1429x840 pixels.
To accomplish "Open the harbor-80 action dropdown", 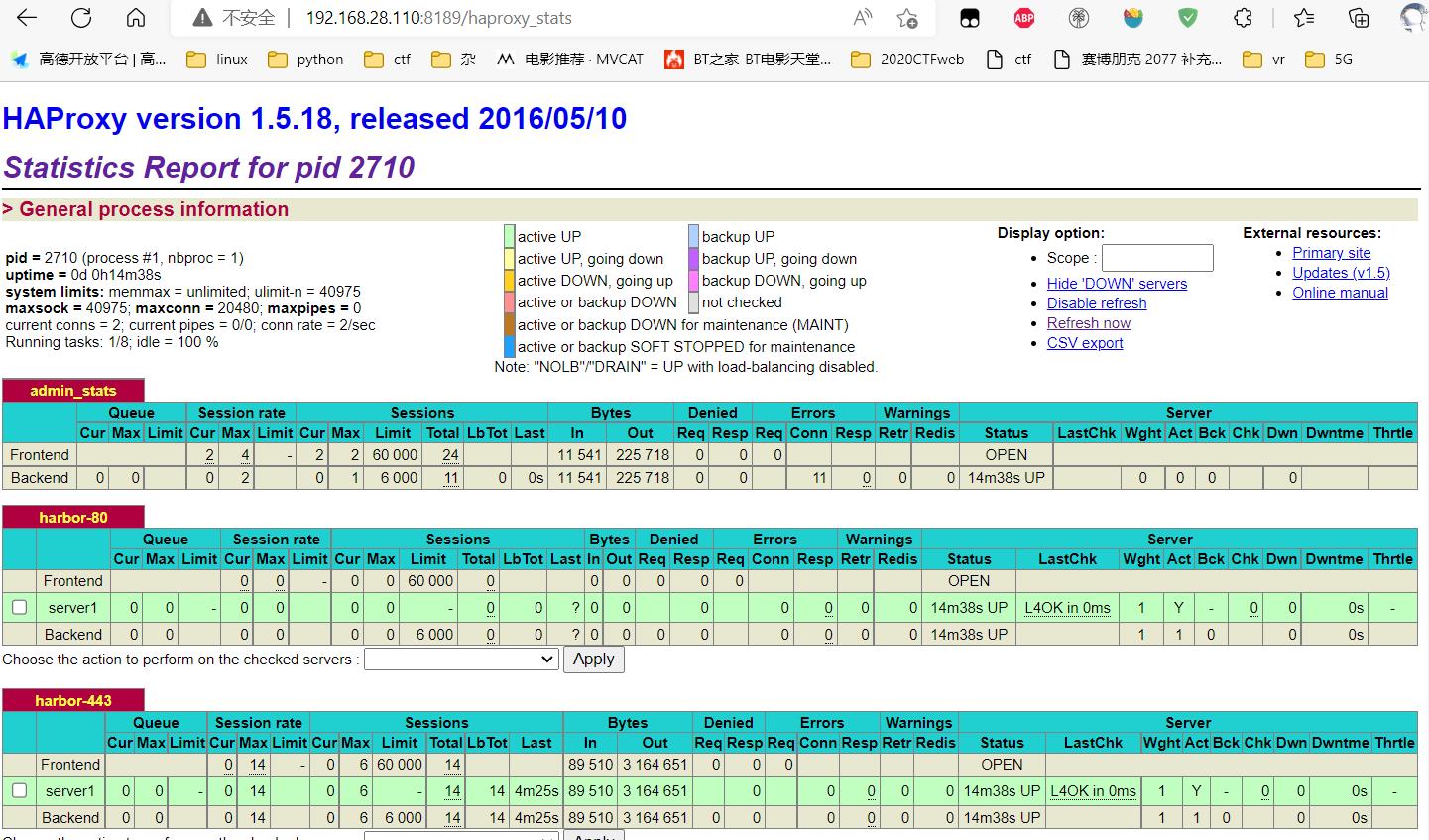I will pyautogui.click(x=461, y=660).
